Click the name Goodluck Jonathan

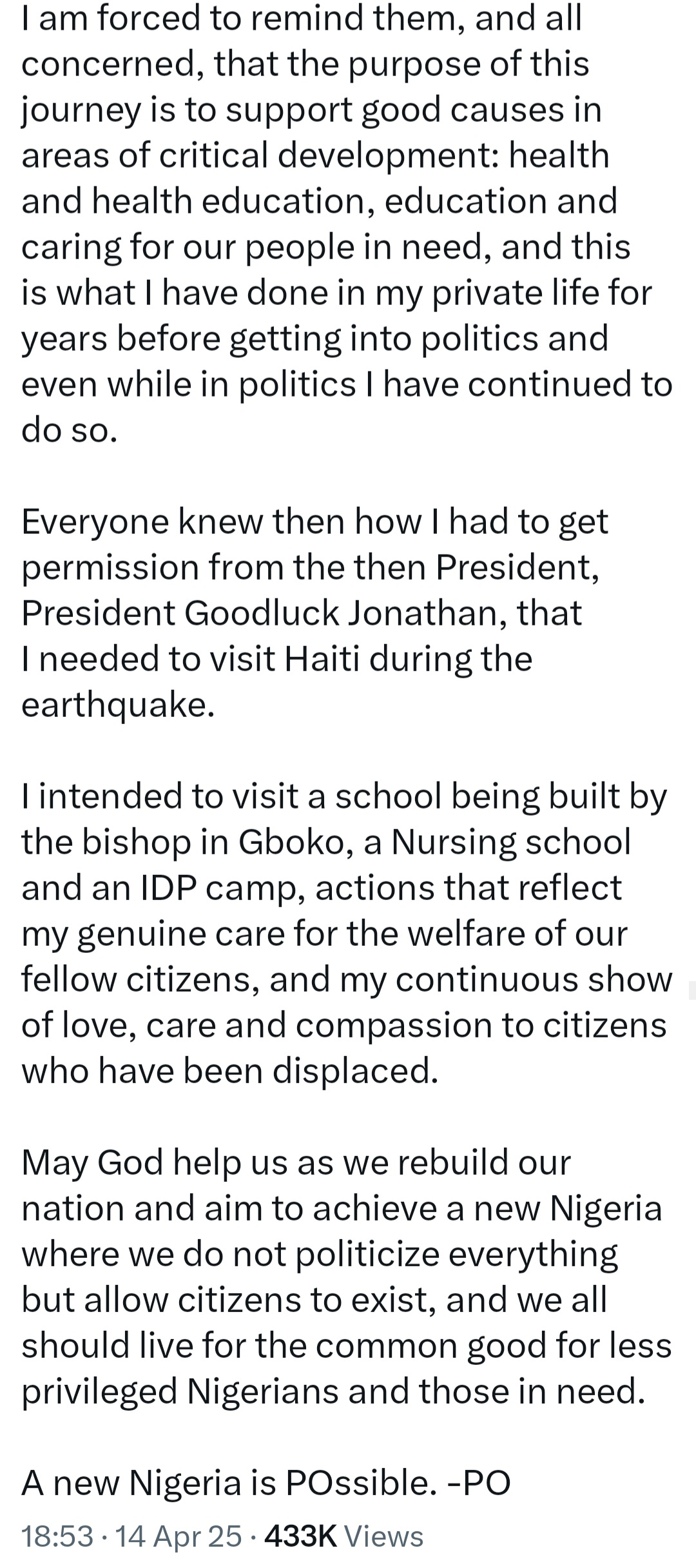click(x=341, y=613)
